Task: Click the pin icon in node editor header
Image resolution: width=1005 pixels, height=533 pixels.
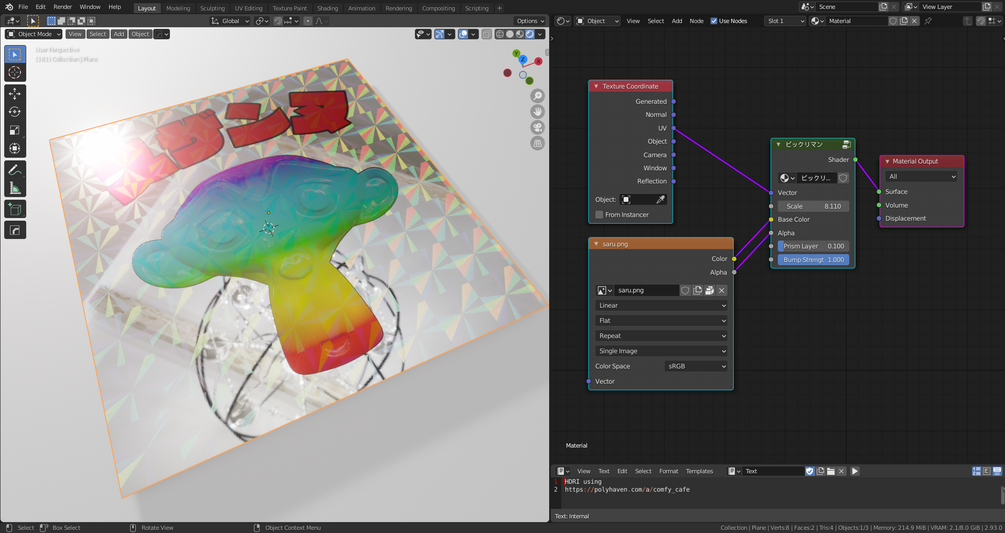Action: point(928,20)
